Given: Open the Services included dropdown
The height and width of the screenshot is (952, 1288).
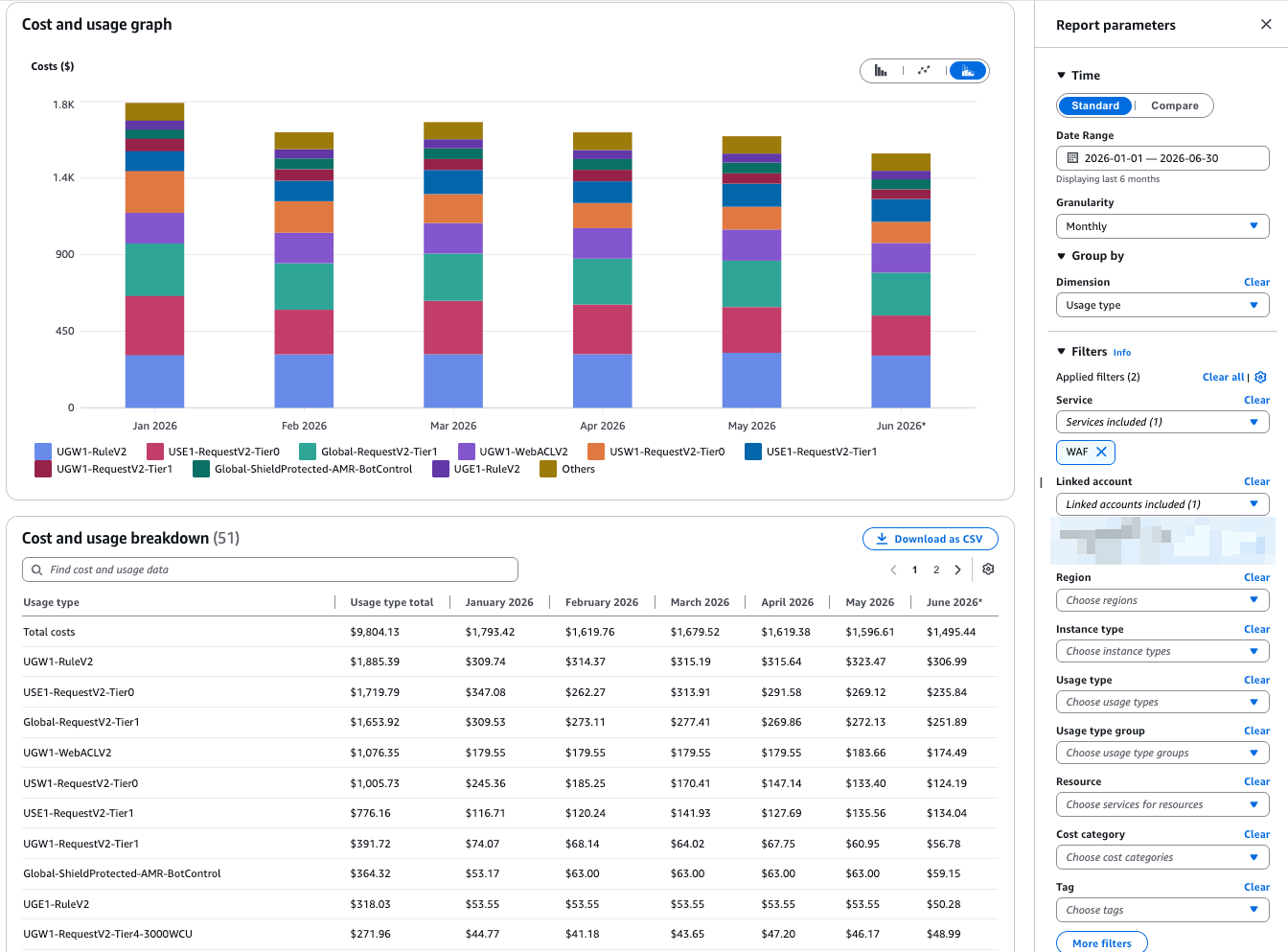Looking at the screenshot, I should 1162,422.
